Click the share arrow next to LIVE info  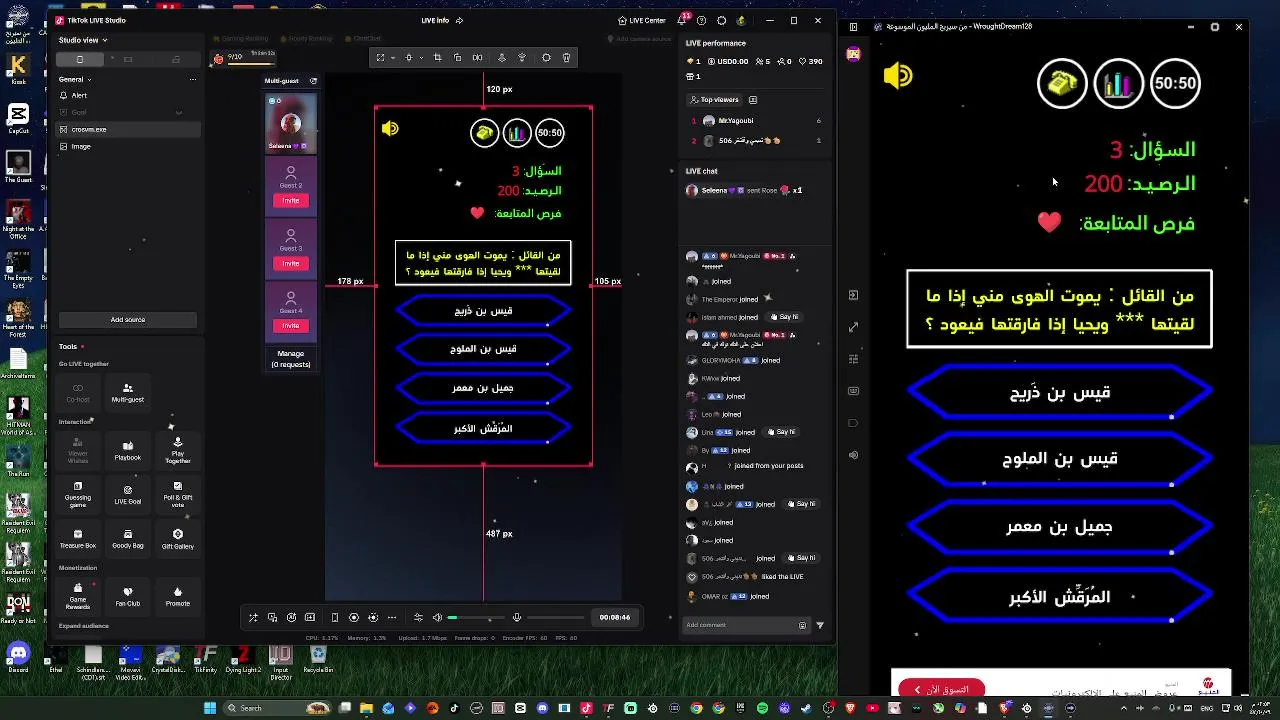(x=459, y=20)
